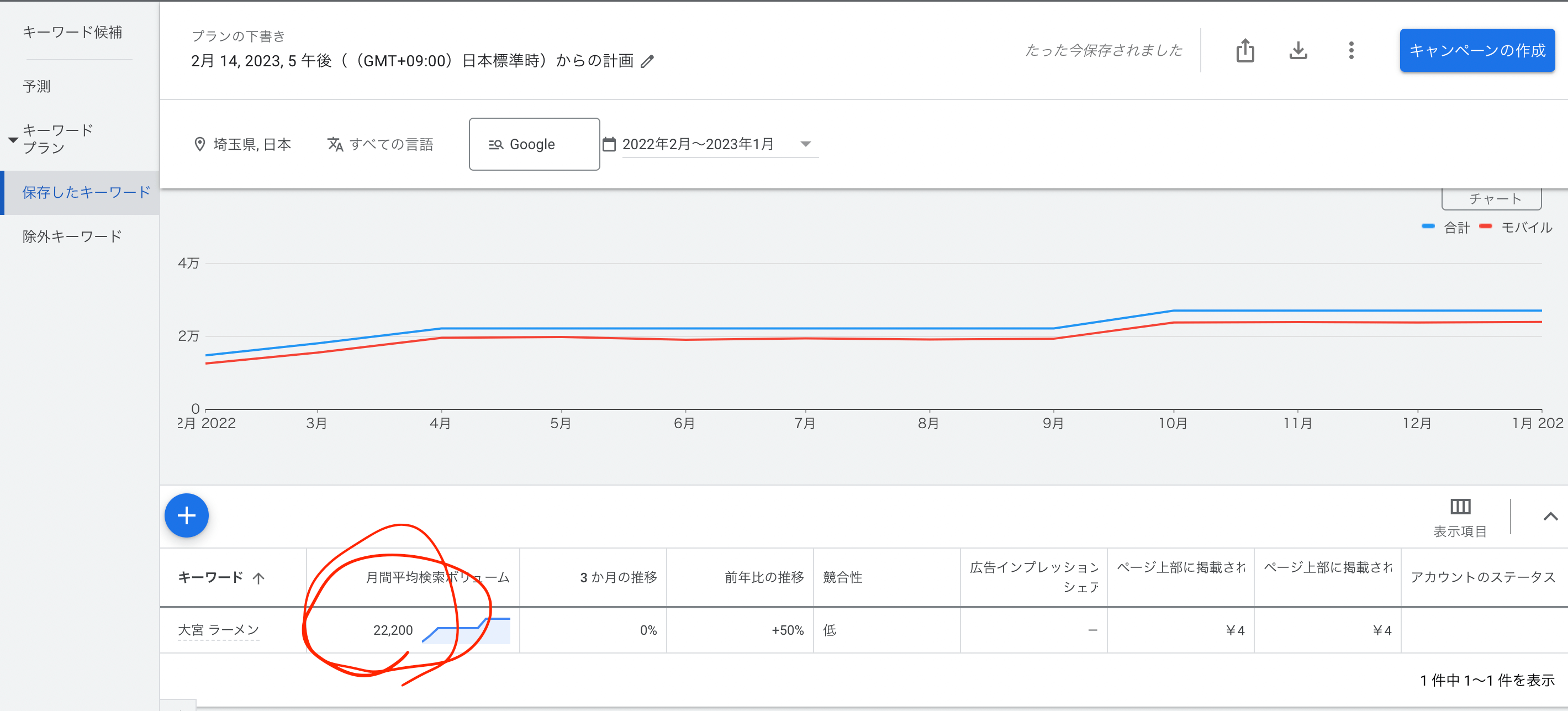1568x711 pixels.
Task: Click the すべての言語 language icon
Action: click(335, 144)
